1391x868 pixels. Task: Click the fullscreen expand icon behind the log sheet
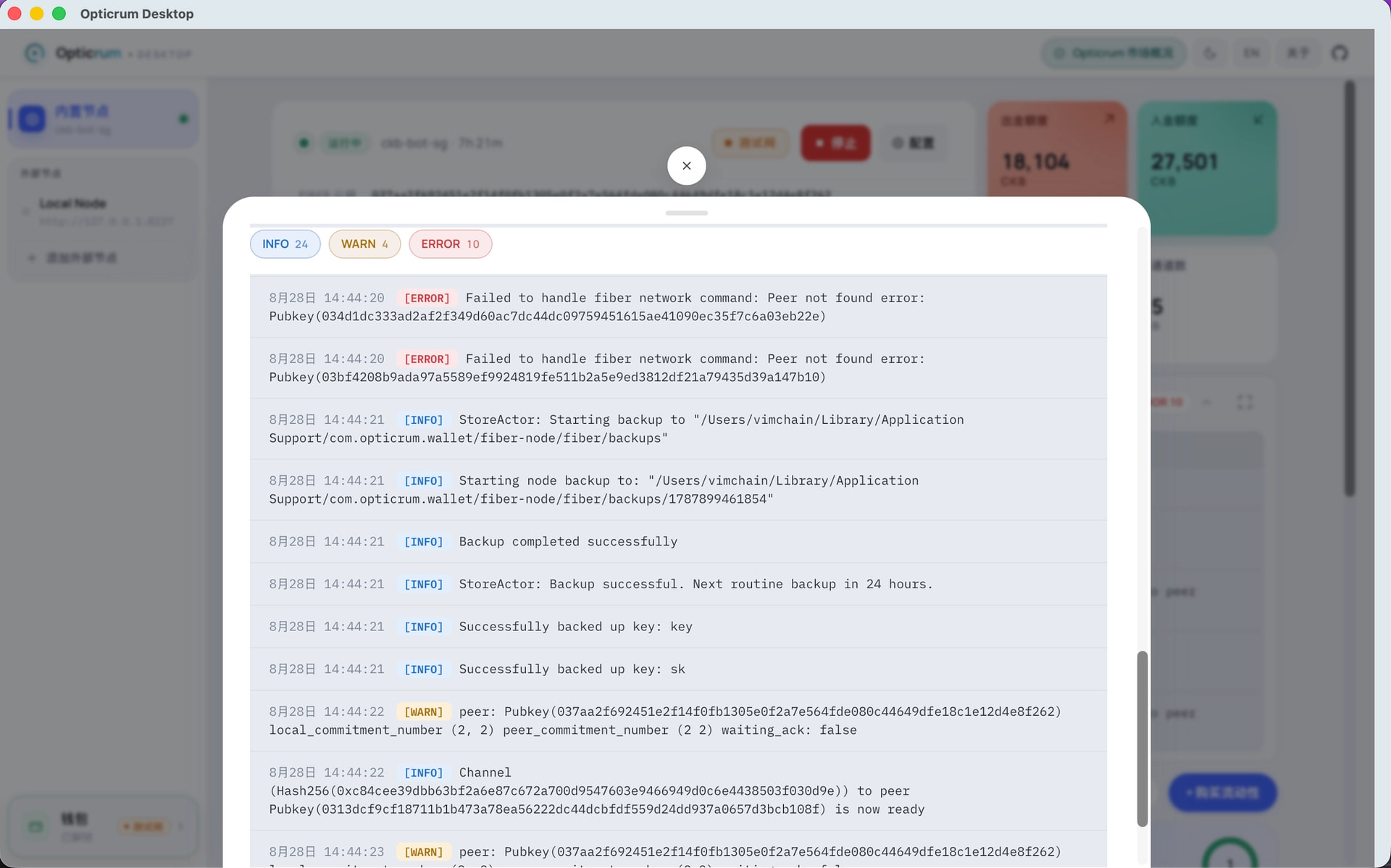coord(1245,401)
